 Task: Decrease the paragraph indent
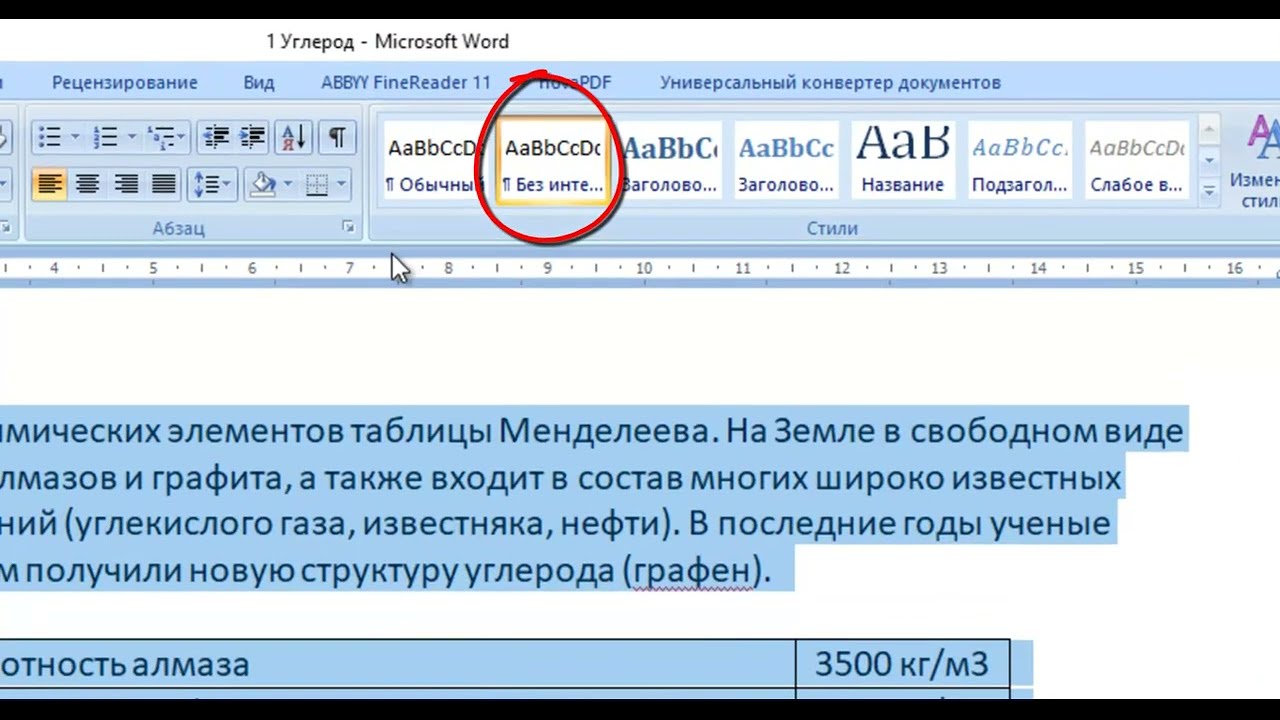(216, 137)
